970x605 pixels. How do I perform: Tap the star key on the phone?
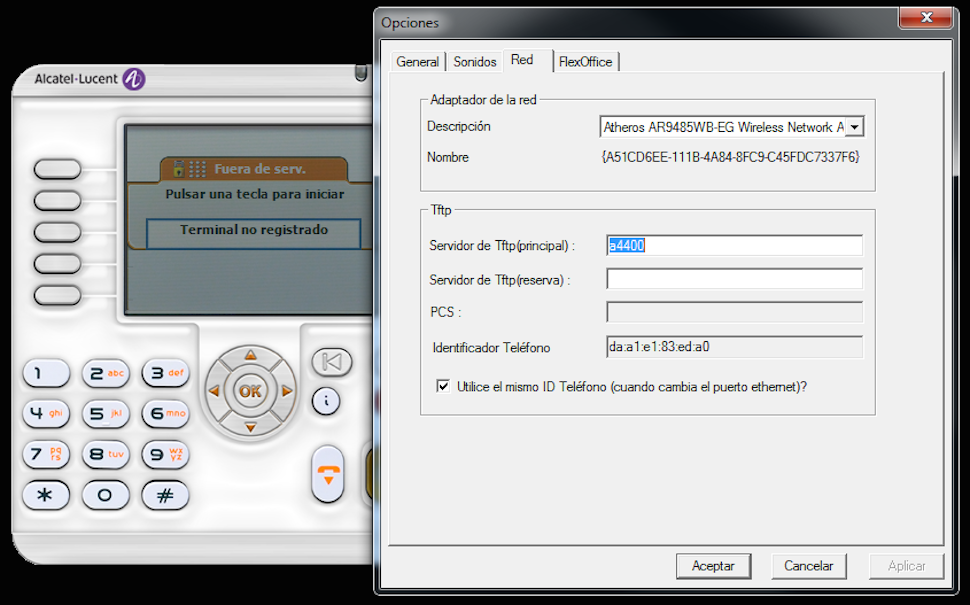(x=46, y=496)
